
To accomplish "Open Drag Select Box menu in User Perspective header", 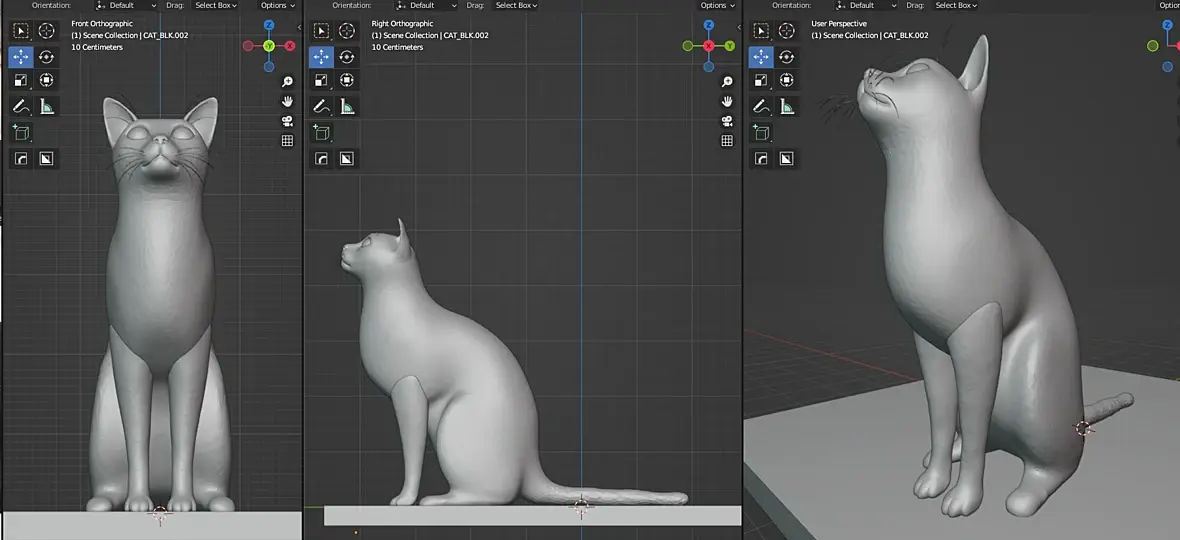I will (958, 5).
